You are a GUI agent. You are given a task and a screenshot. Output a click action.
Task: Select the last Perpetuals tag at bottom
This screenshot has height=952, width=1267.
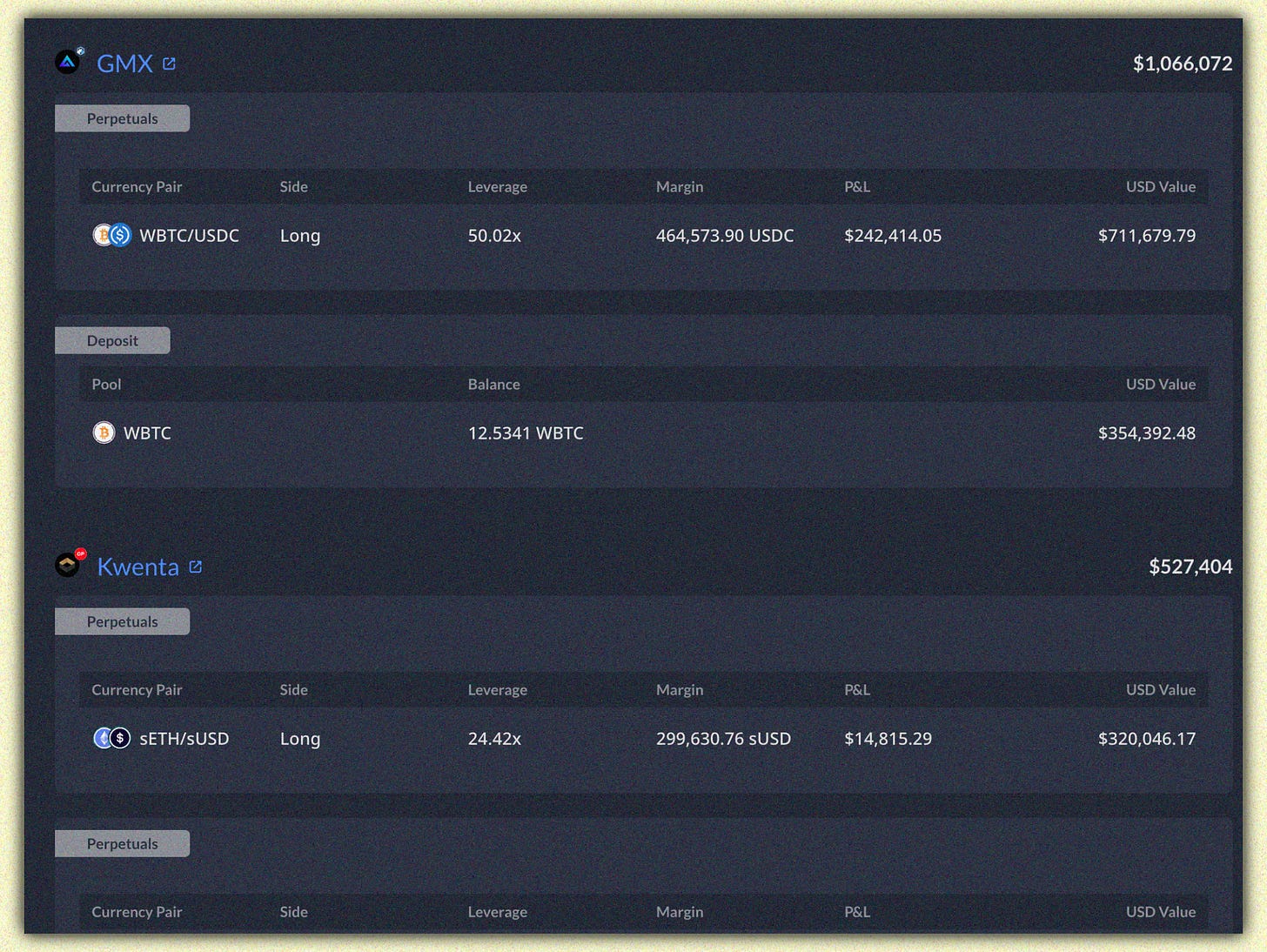coord(122,843)
